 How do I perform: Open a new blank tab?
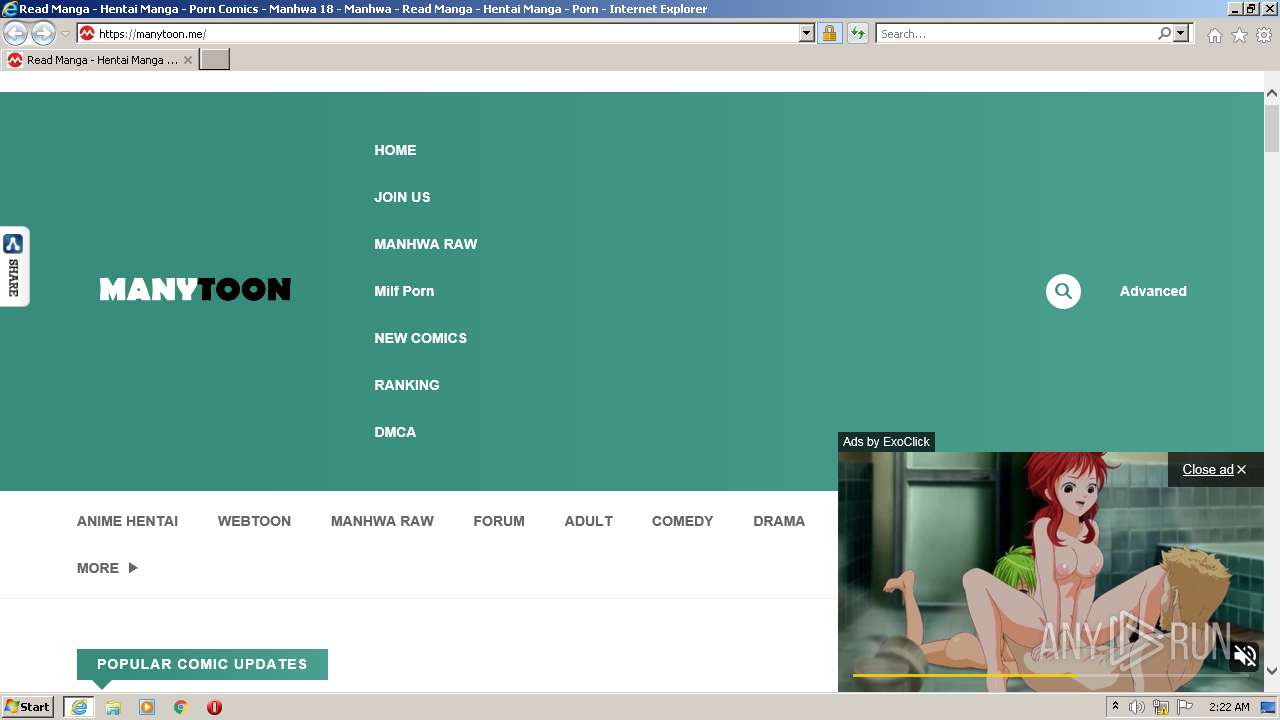[x=215, y=60]
